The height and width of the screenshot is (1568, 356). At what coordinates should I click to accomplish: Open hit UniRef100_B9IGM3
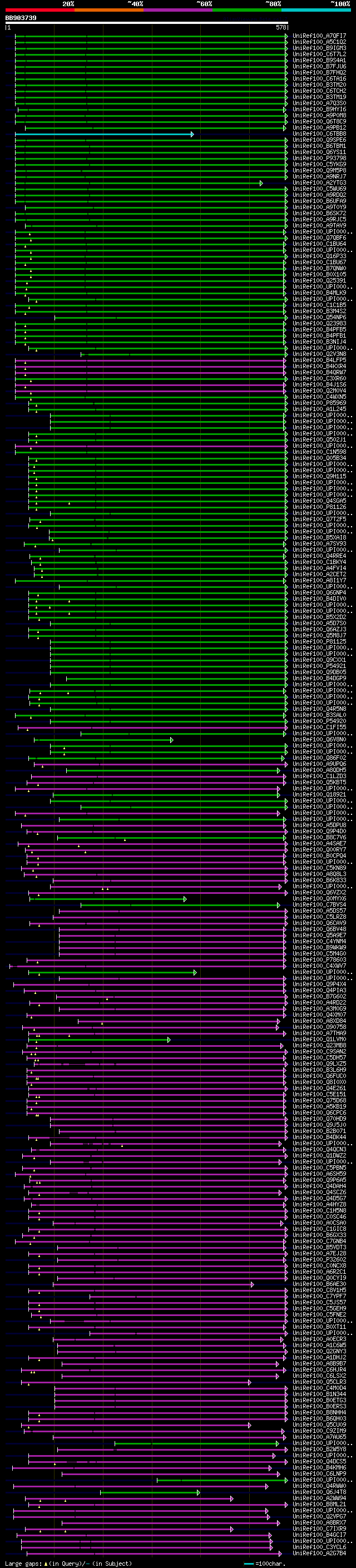[x=319, y=48]
